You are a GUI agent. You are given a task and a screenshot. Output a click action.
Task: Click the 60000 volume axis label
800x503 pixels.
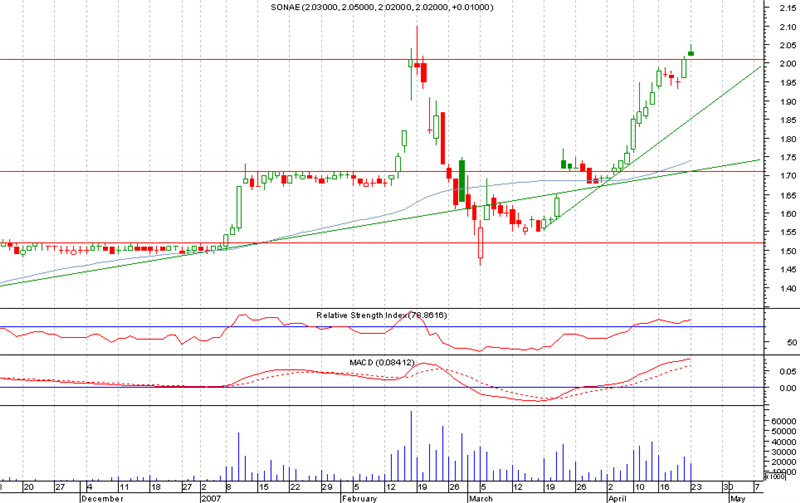coord(784,421)
